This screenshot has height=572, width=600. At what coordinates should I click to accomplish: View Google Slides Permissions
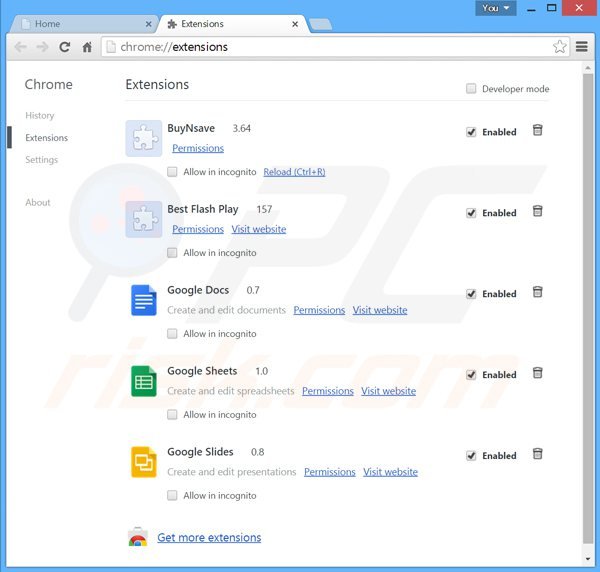coord(330,472)
